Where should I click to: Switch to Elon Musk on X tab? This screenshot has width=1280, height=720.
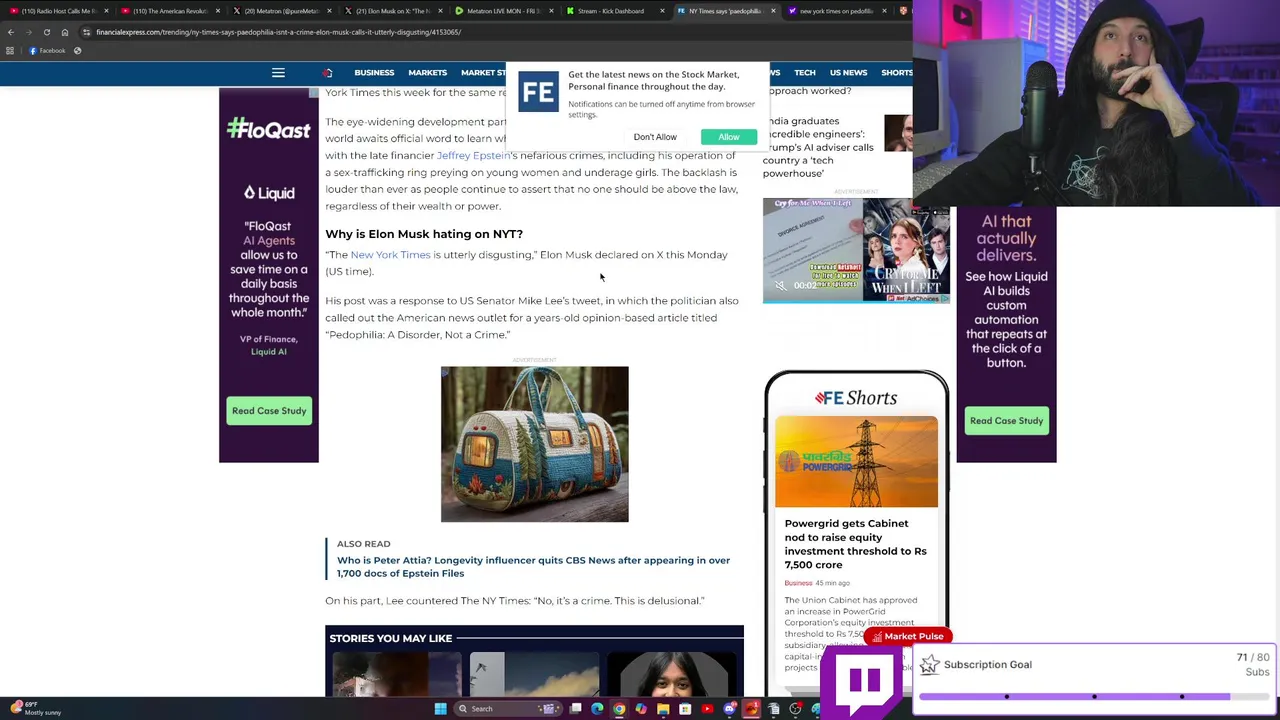click(391, 11)
